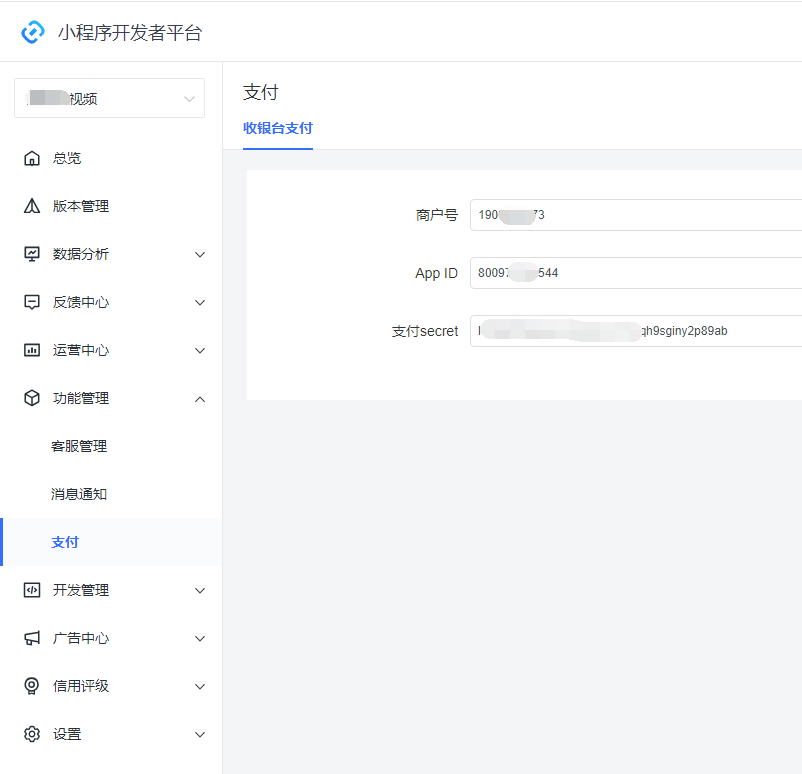802x774 pixels.
Task: Expand the 信用评级 menu chevron
Action: point(200,686)
